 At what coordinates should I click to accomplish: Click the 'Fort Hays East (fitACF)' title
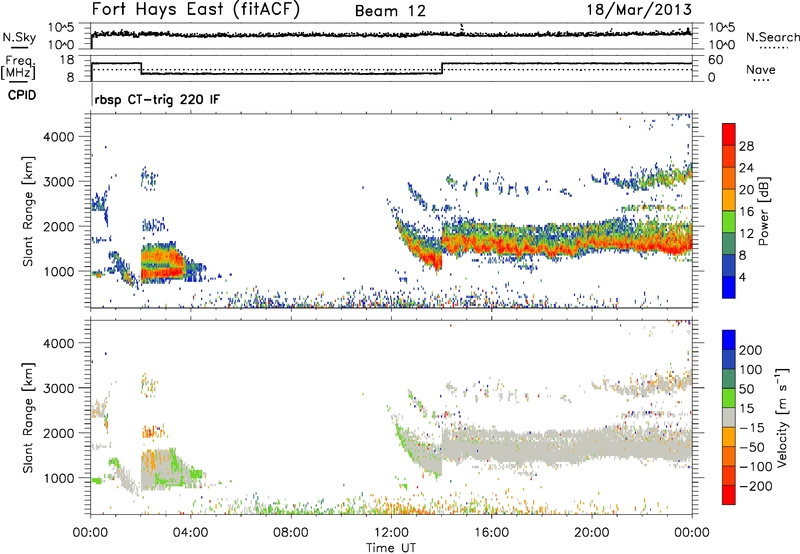click(x=196, y=9)
